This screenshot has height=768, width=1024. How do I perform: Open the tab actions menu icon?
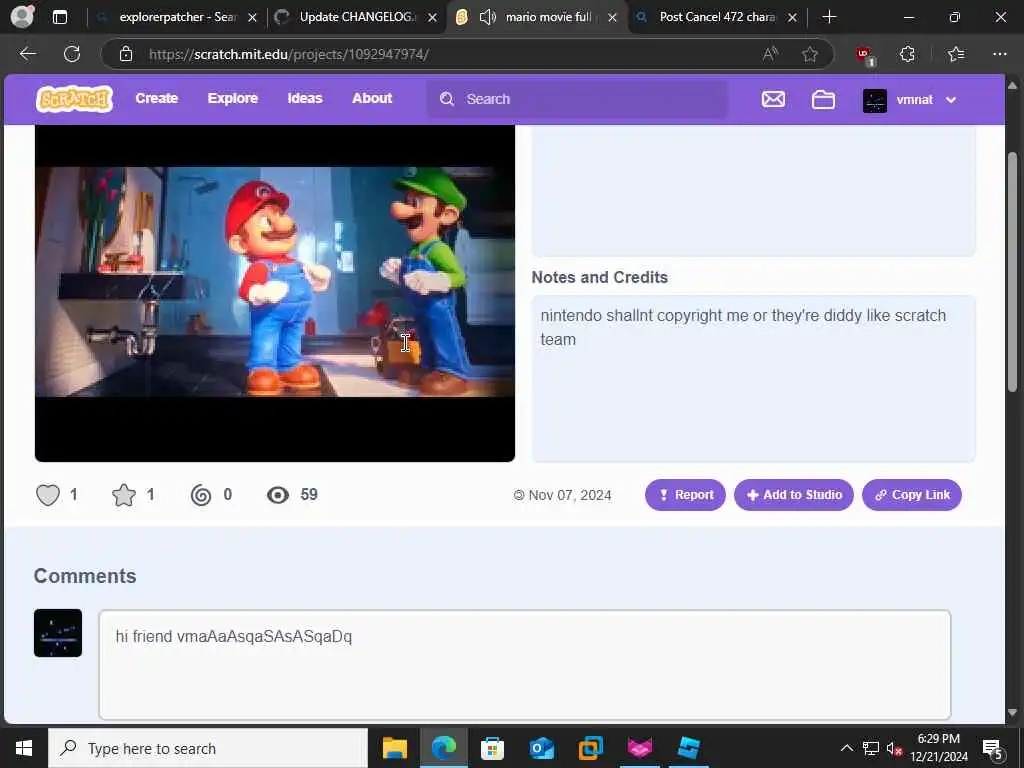tap(60, 17)
